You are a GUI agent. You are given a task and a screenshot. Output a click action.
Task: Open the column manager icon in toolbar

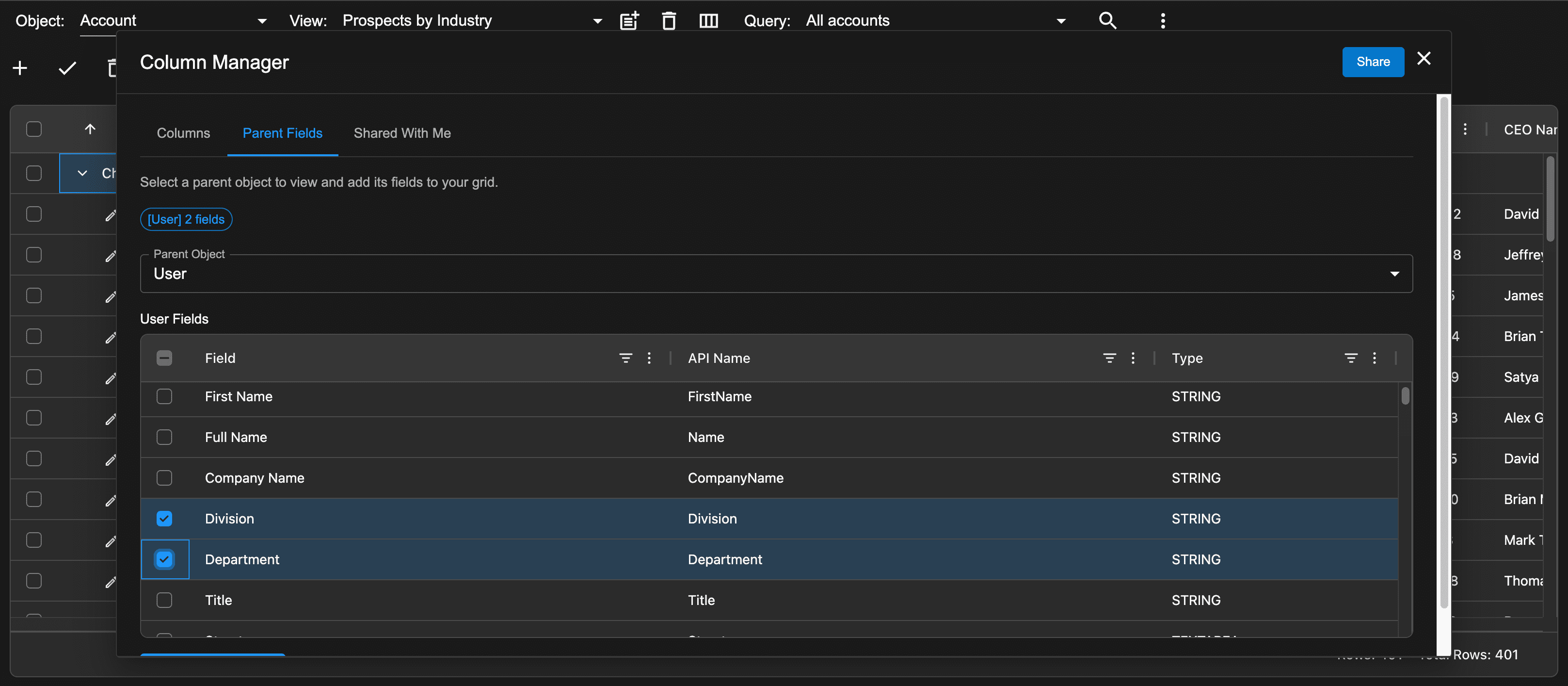pos(708,21)
